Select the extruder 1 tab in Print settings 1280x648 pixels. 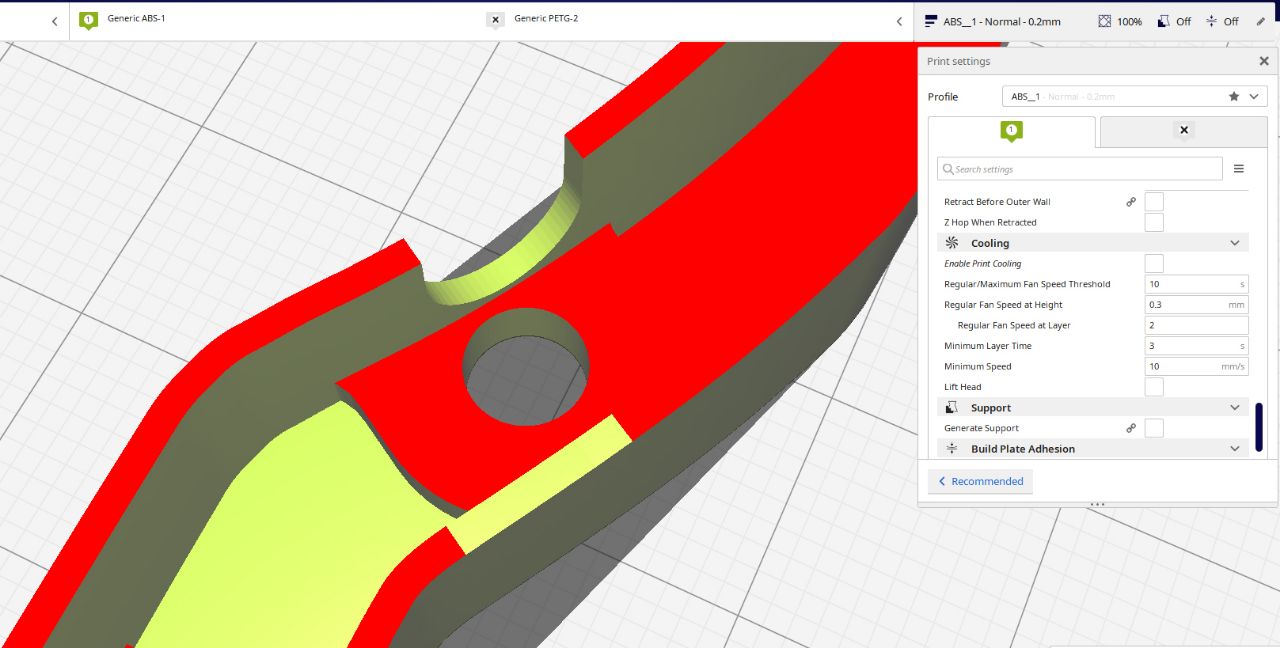pos(1012,131)
